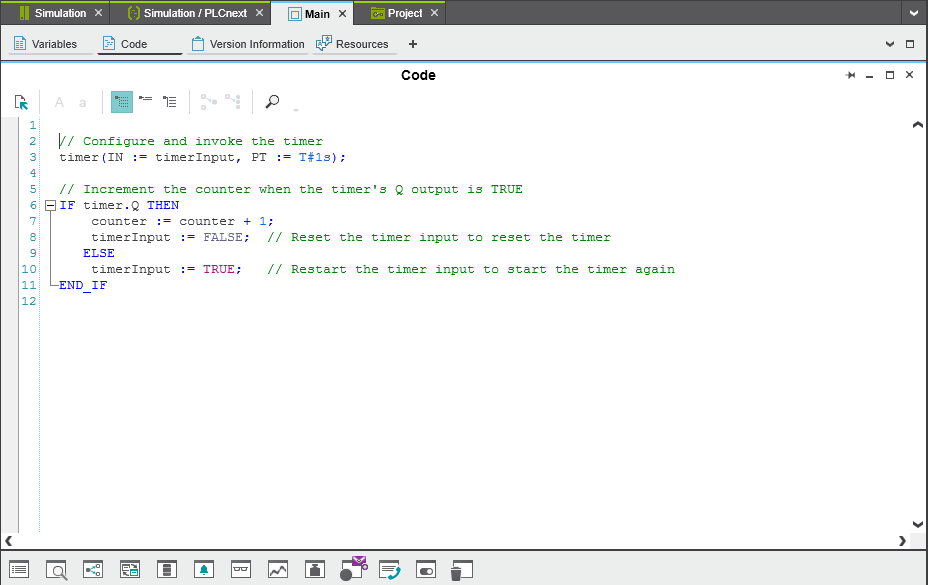Click the 'counter := counter + 1;' line
This screenshot has width=928, height=585.
(182, 221)
